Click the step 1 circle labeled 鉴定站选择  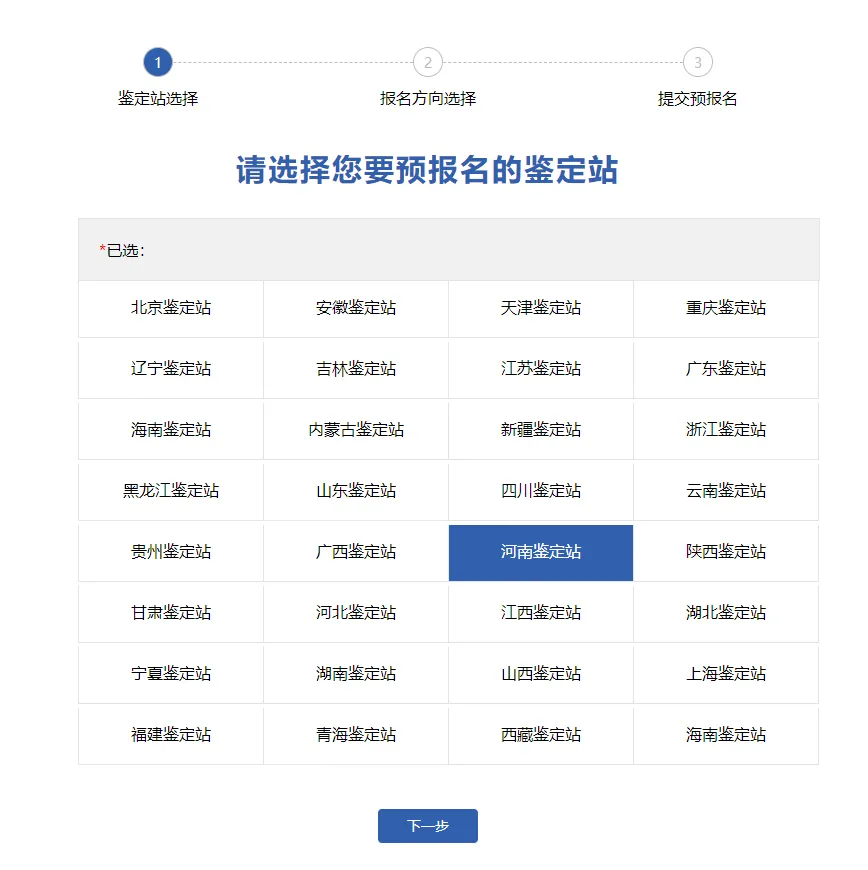tap(158, 62)
